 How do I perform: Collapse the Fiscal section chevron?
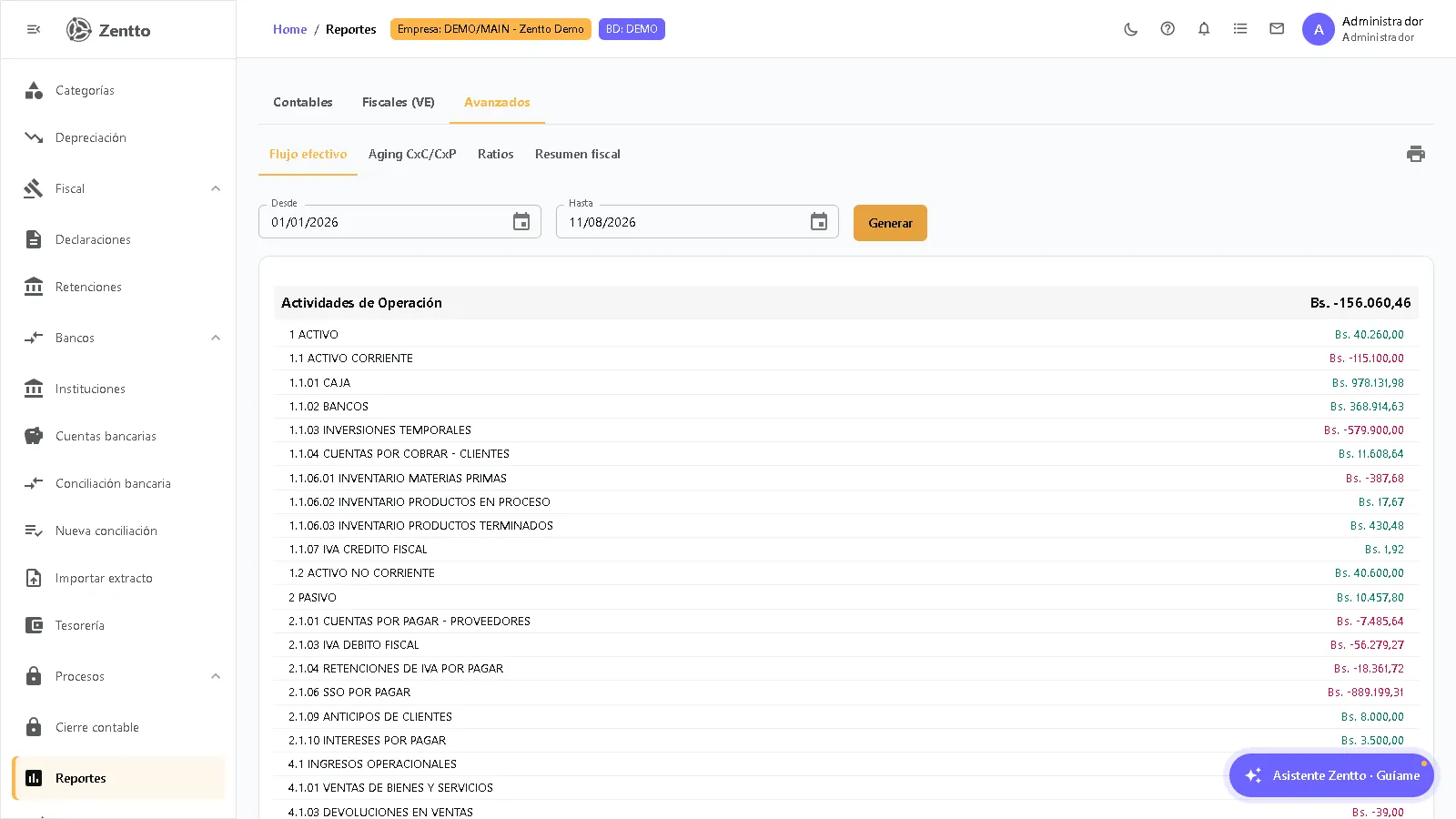pyautogui.click(x=216, y=188)
